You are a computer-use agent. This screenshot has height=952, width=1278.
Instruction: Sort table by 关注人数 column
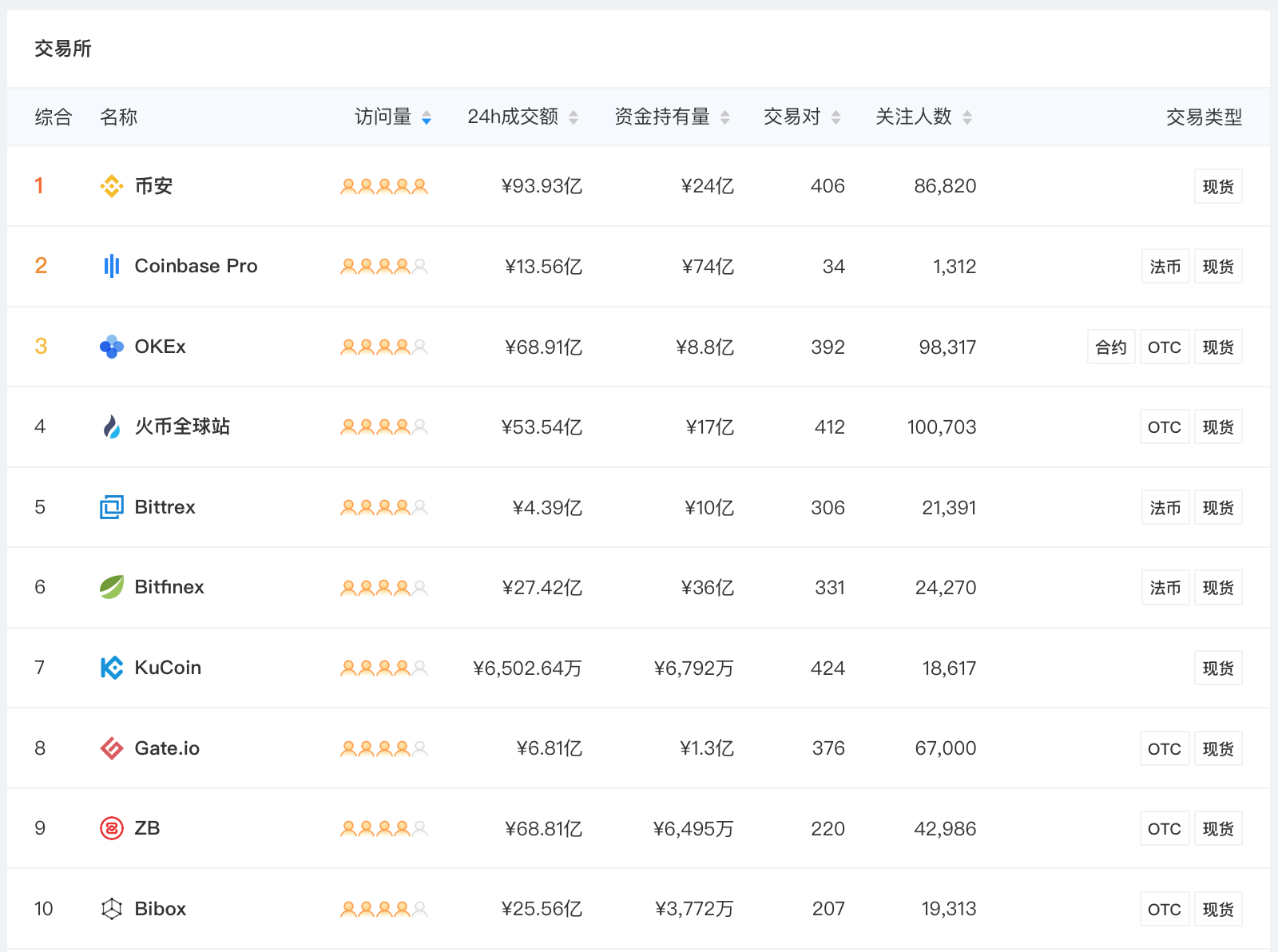point(923,117)
